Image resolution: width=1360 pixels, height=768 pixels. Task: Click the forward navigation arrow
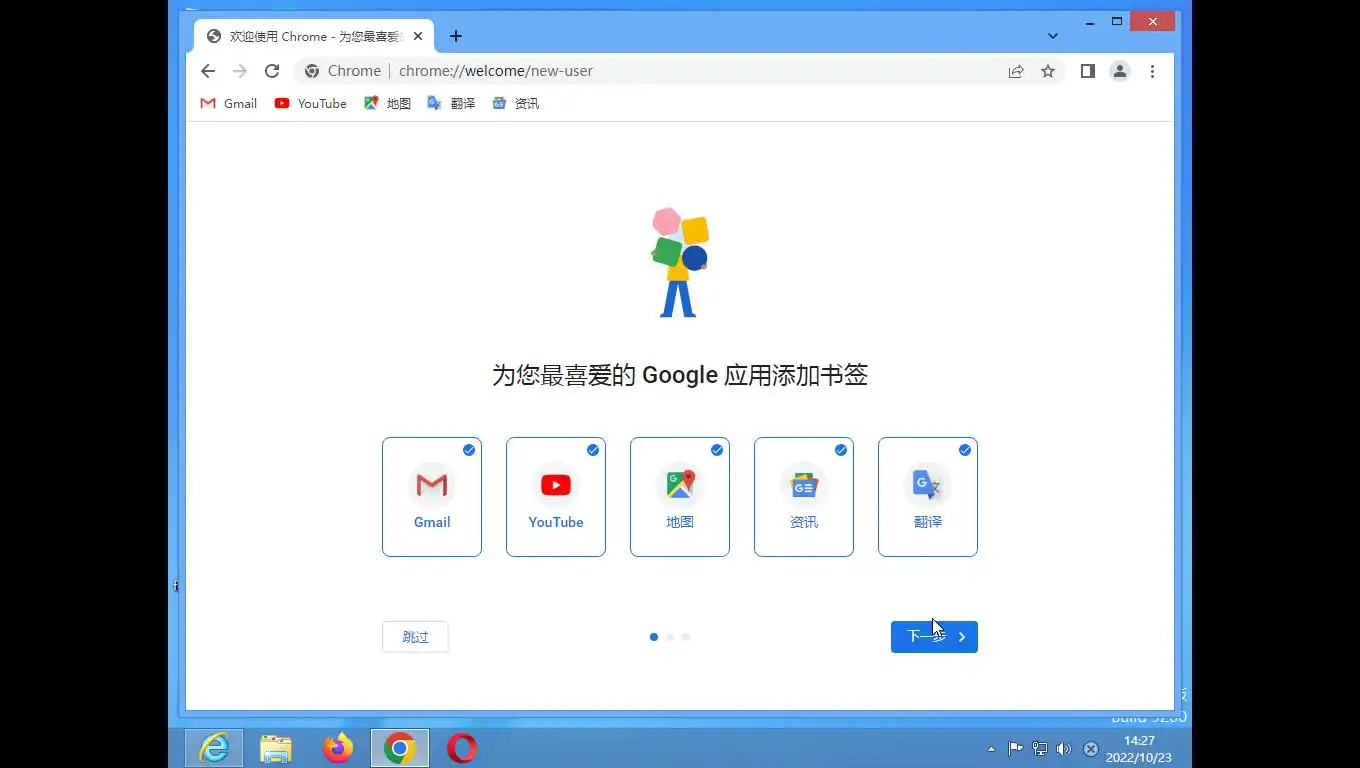pos(240,71)
